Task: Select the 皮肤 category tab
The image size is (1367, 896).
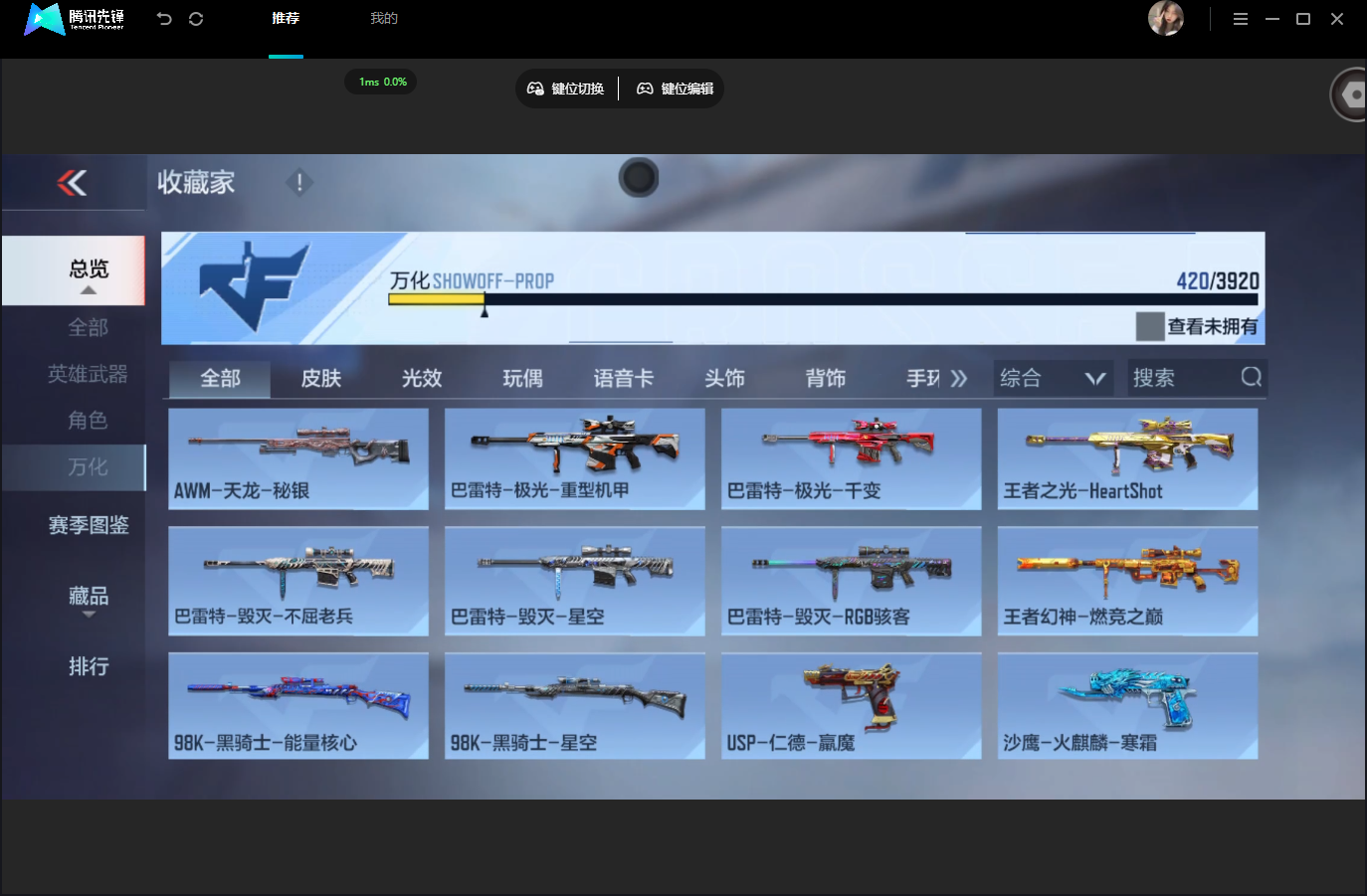Action: point(321,378)
